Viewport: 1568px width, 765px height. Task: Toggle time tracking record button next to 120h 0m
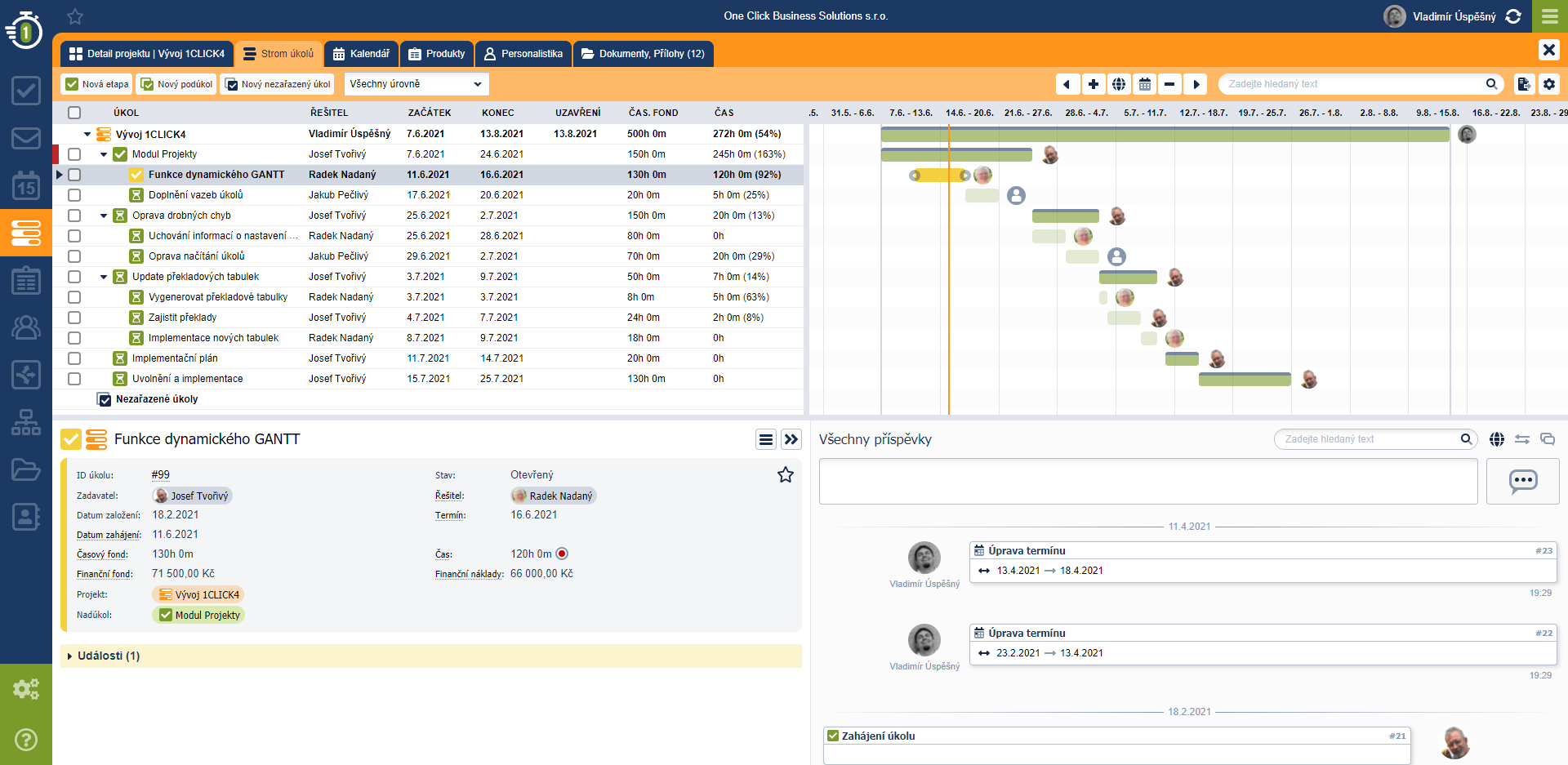tap(562, 554)
